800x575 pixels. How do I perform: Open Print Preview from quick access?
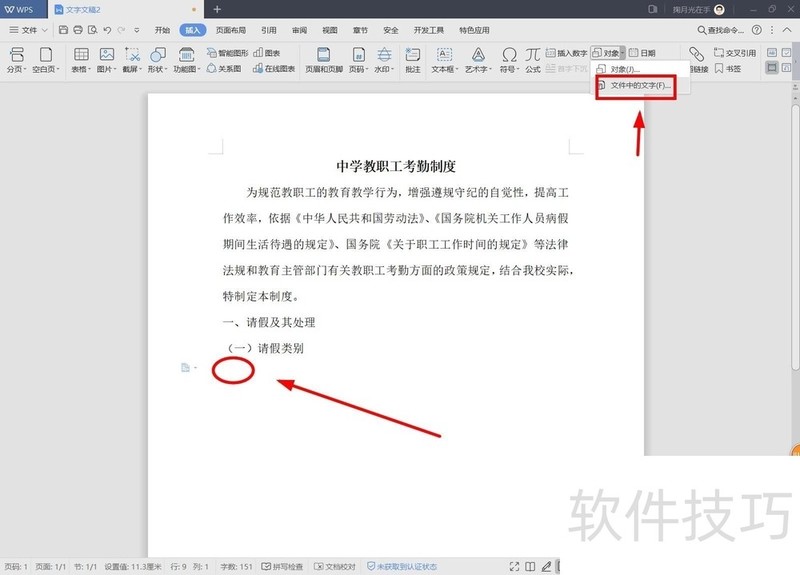(92, 30)
